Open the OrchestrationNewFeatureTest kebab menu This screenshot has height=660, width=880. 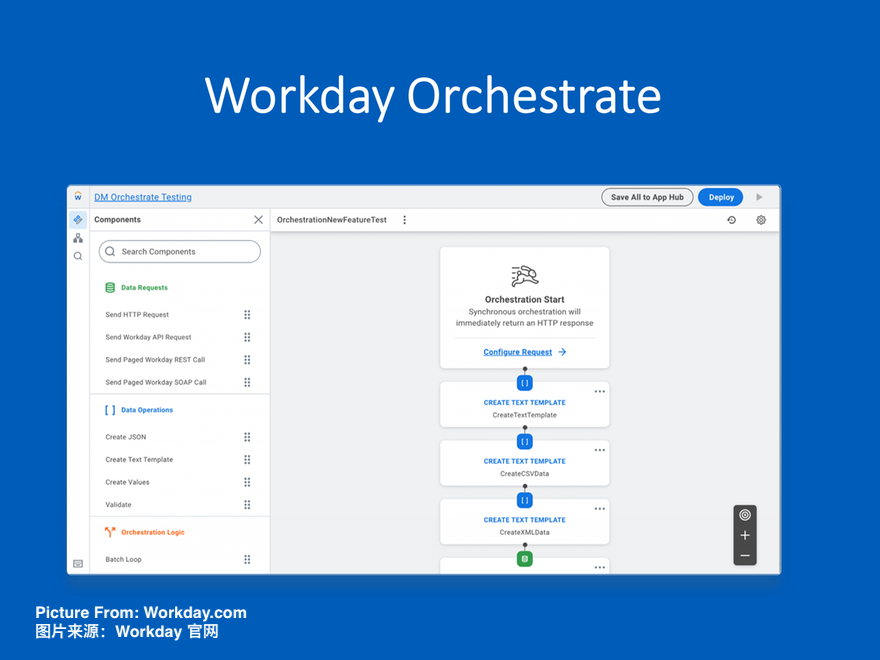click(x=404, y=219)
